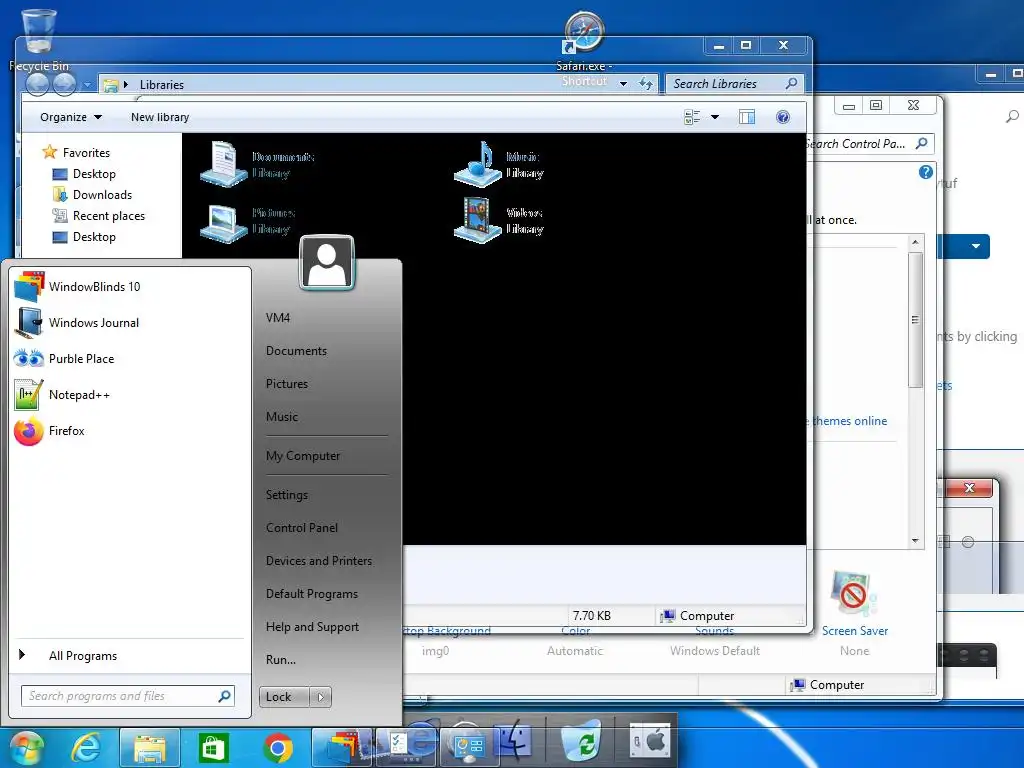Click the Apple logo dock icon

coord(650,742)
